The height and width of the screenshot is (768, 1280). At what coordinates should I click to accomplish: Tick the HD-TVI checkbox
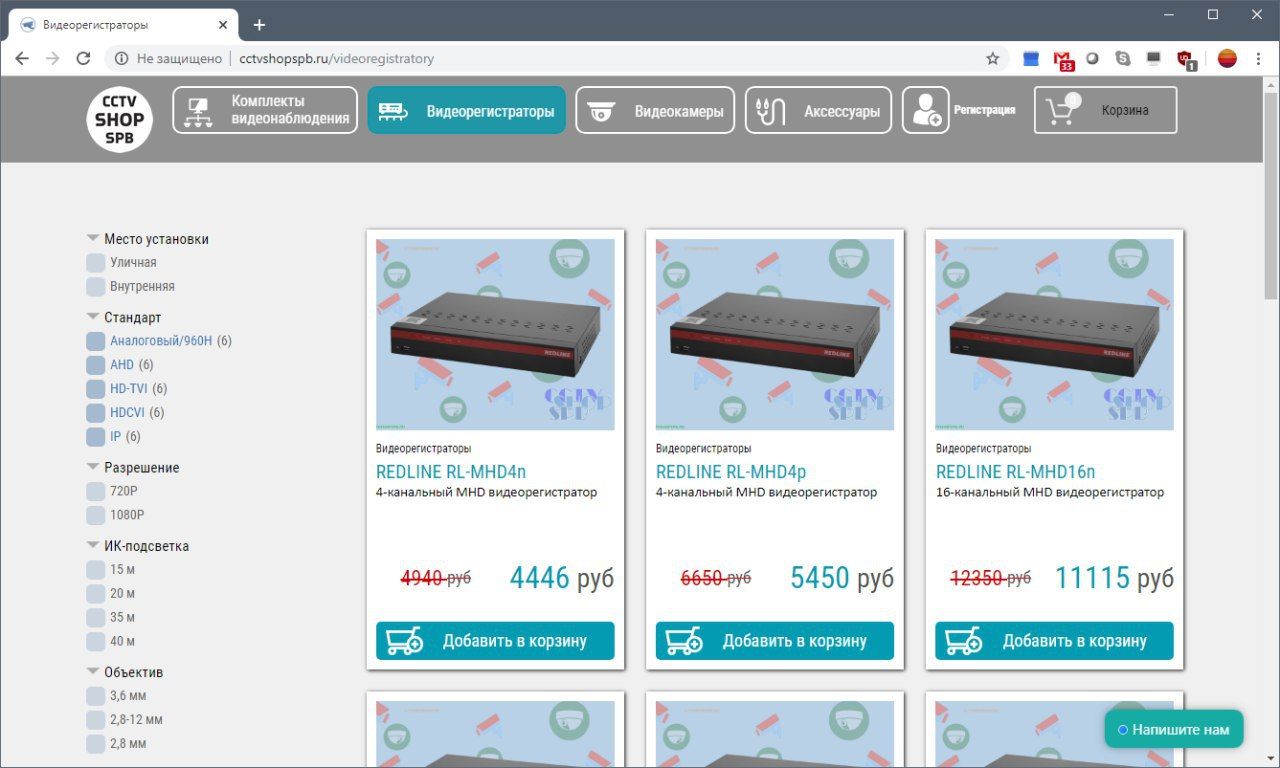(95, 389)
